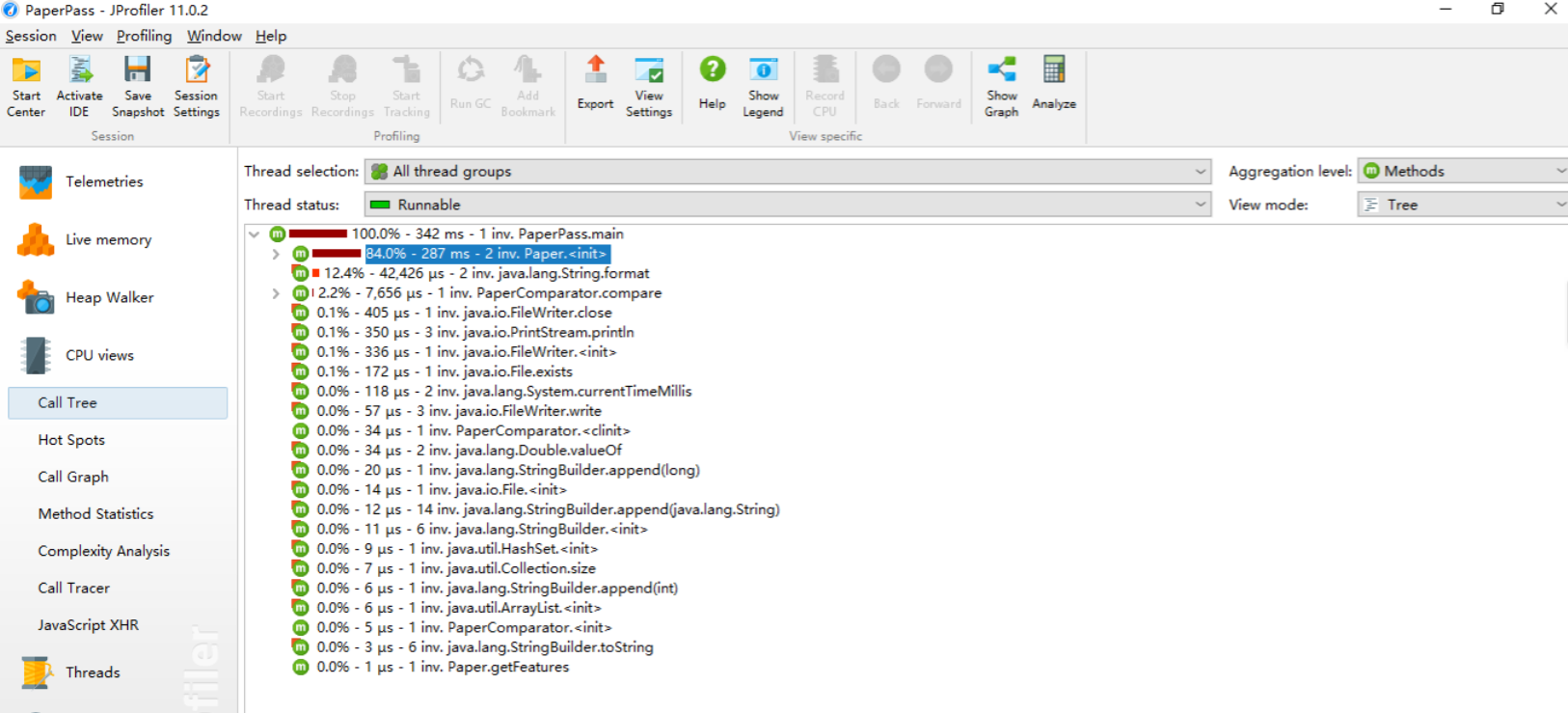Collapse the PaperPass.main root node
This screenshot has width=1568, height=713.
254,233
